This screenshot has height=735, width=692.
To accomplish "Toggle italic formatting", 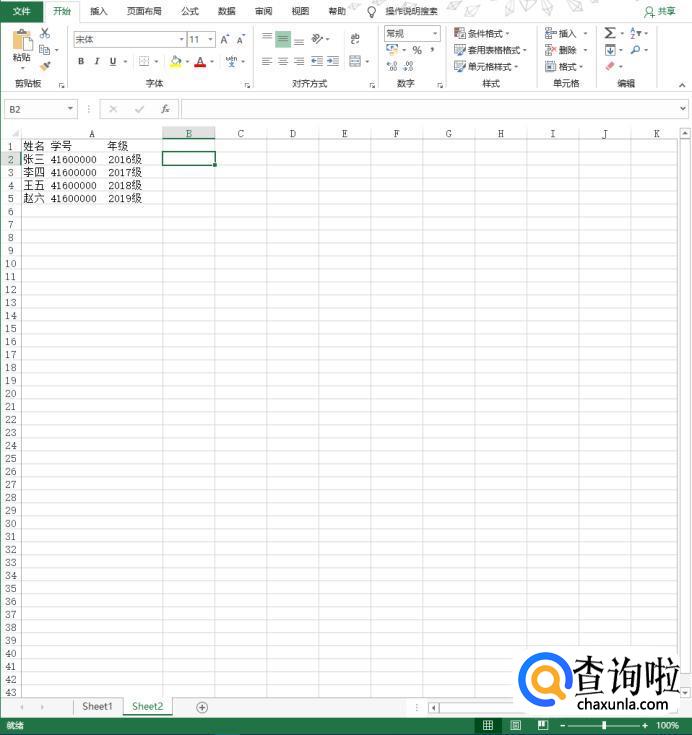I will pyautogui.click(x=96, y=61).
